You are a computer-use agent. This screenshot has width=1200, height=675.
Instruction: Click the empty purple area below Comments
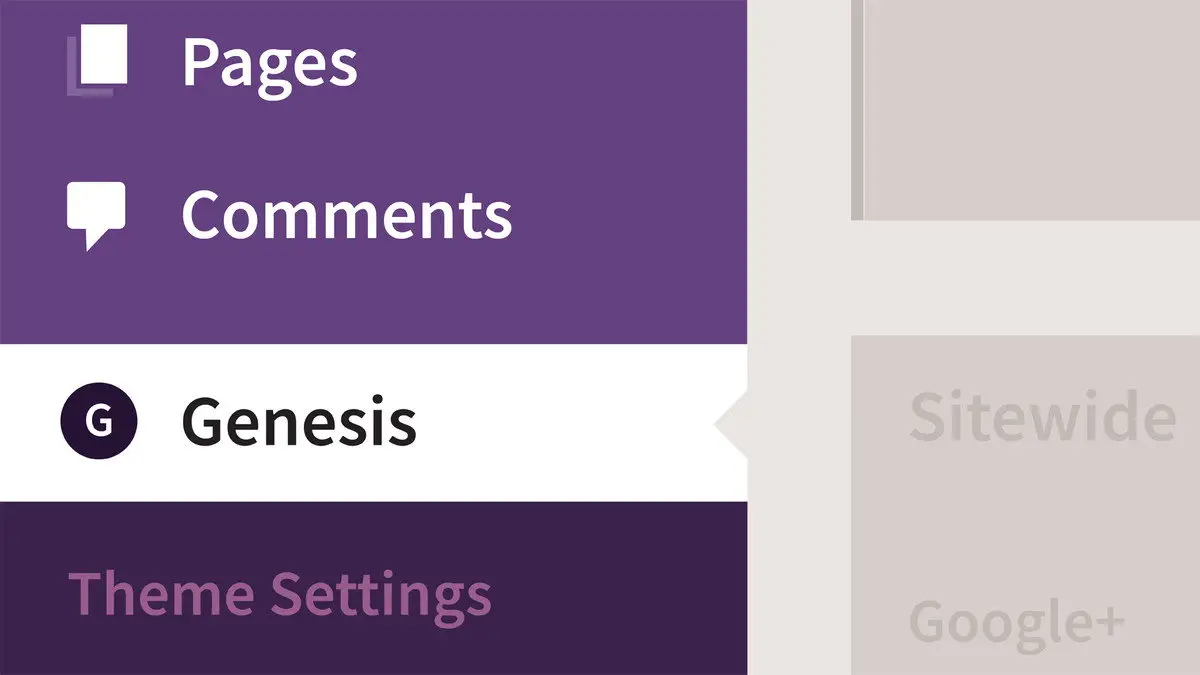click(x=370, y=300)
